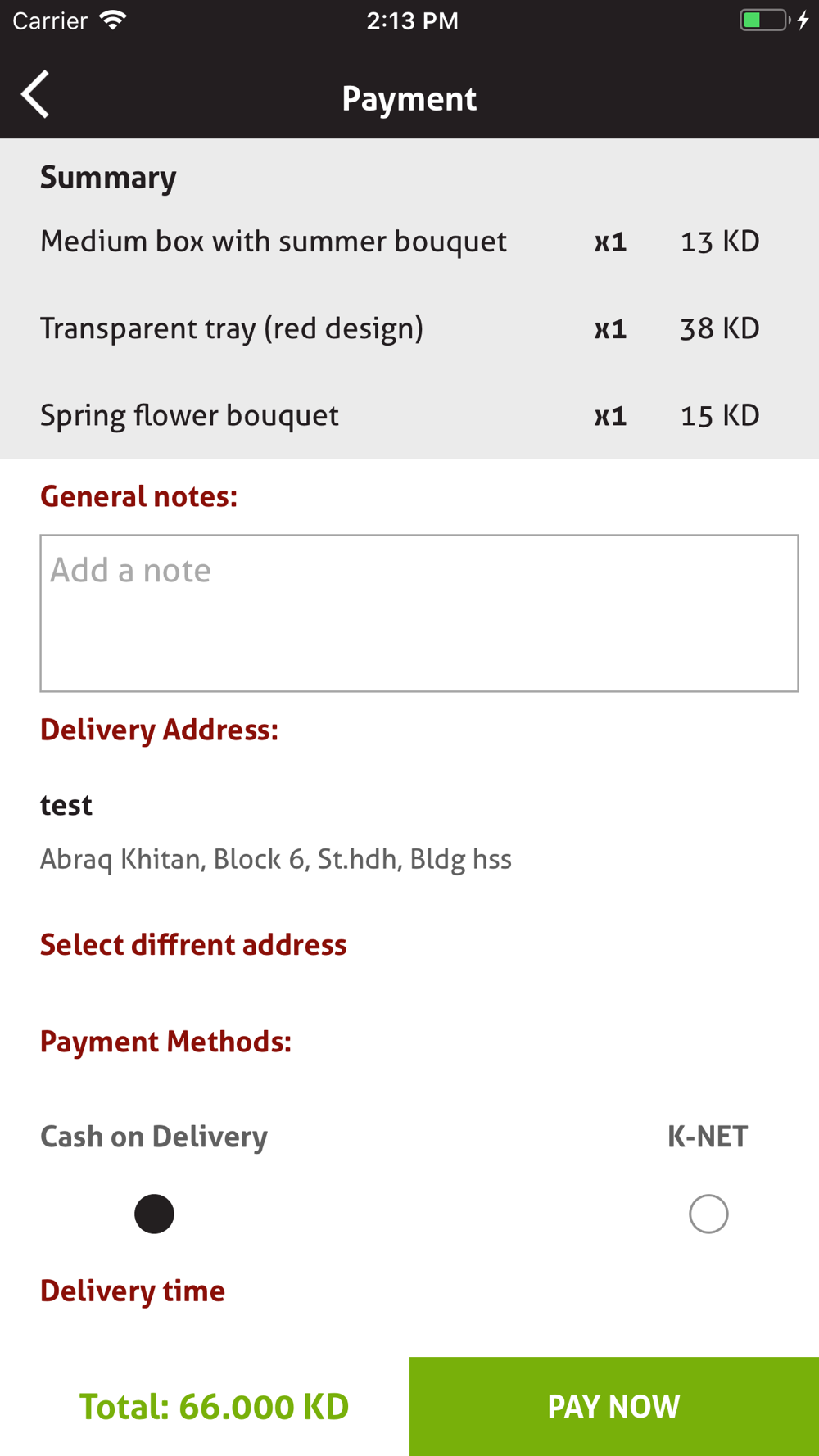Viewport: 819px width, 1456px height.
Task: Tap Select diffrent address link
Action: click(x=193, y=945)
